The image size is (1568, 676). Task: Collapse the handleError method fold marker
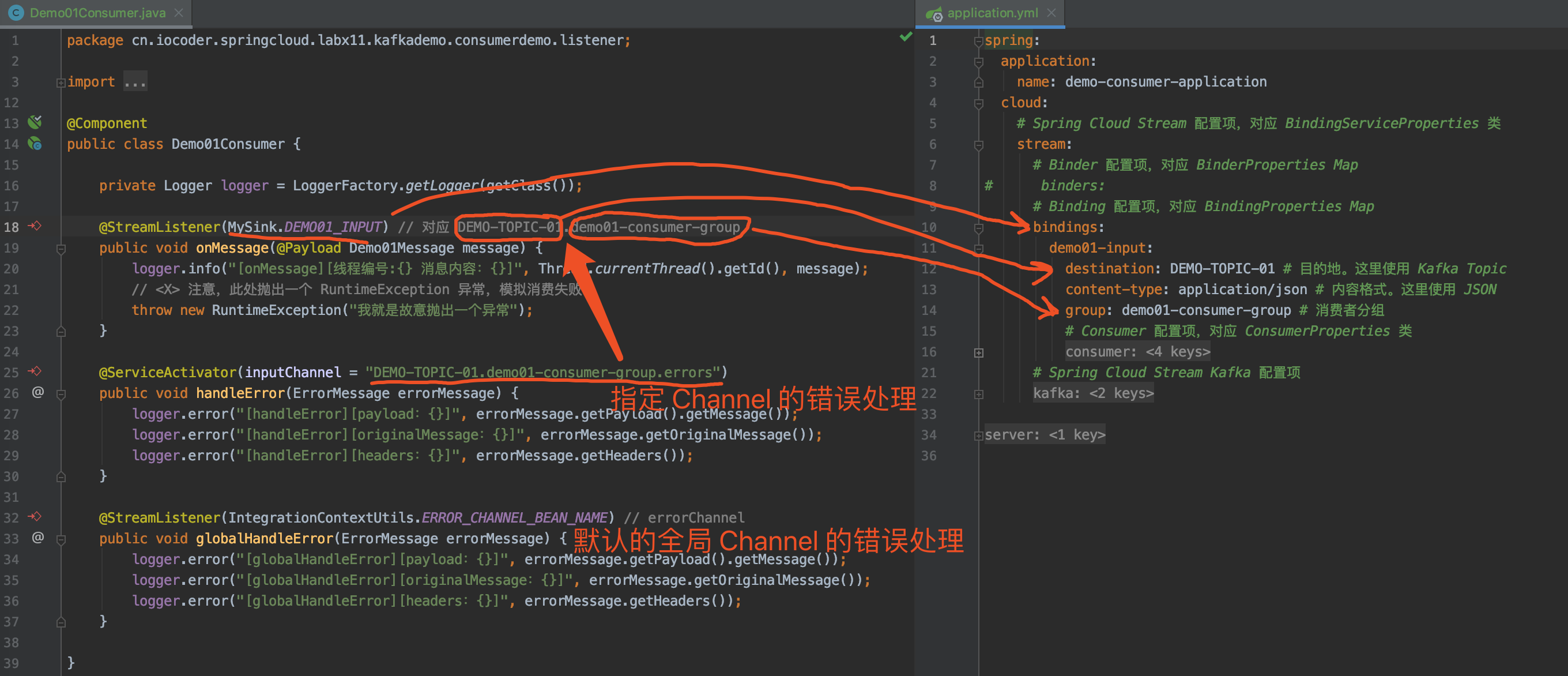coord(61,394)
